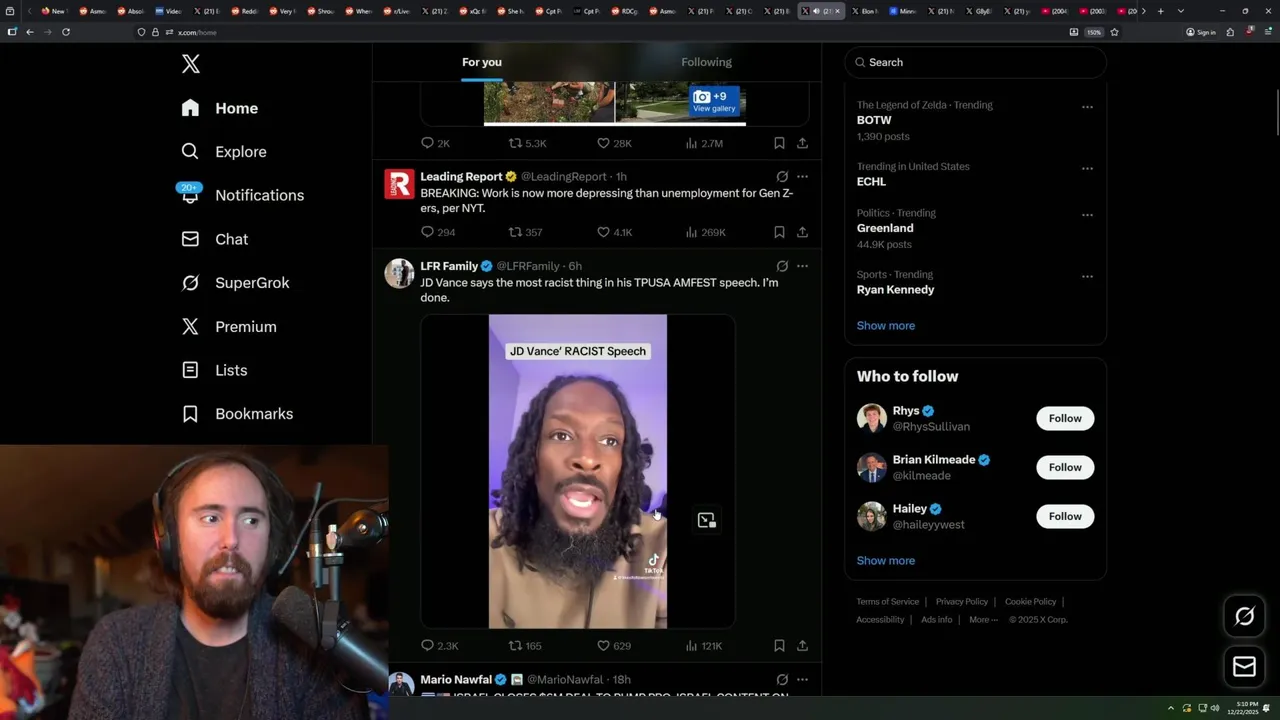
Task: Open the floating Grok button
Action: point(1245,617)
